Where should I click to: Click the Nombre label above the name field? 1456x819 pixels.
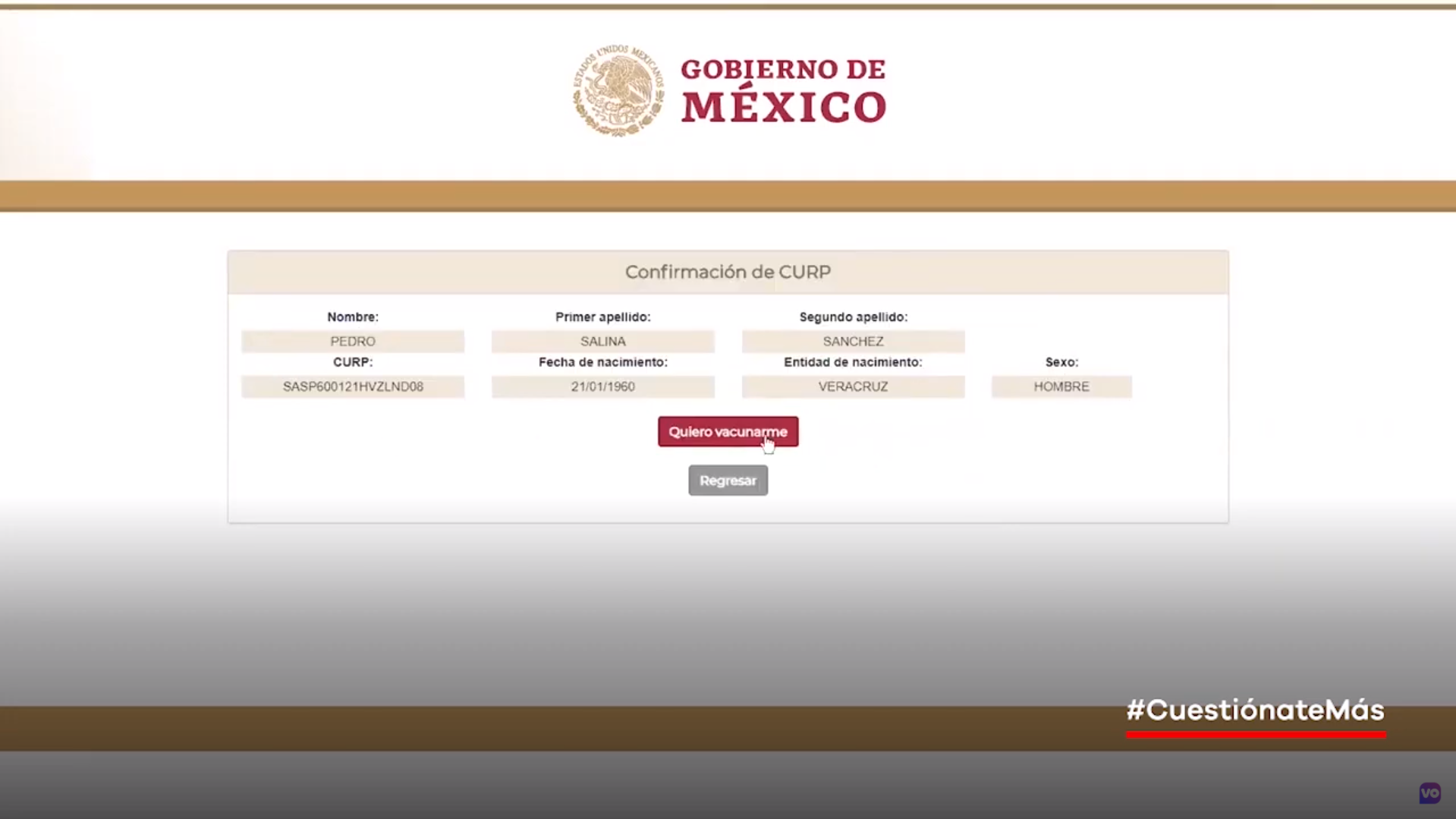(352, 317)
